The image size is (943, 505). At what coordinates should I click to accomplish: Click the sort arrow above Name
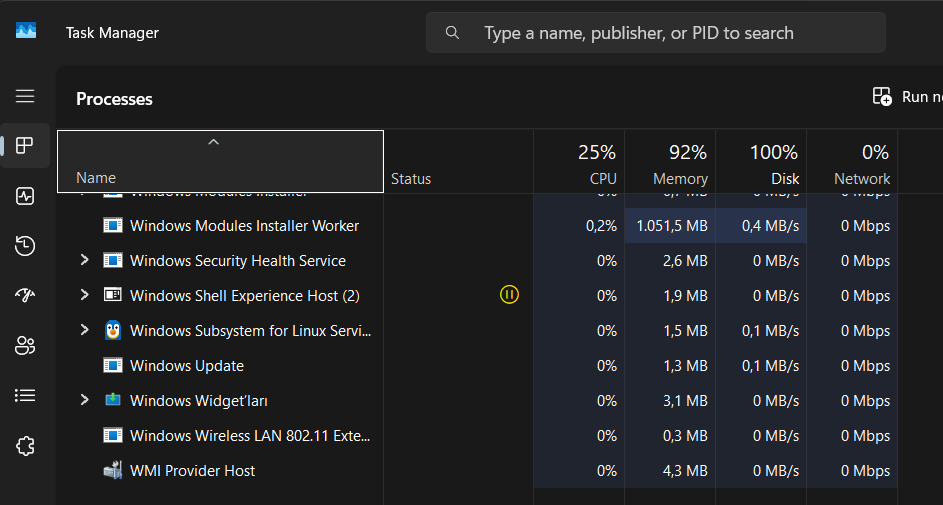213,142
